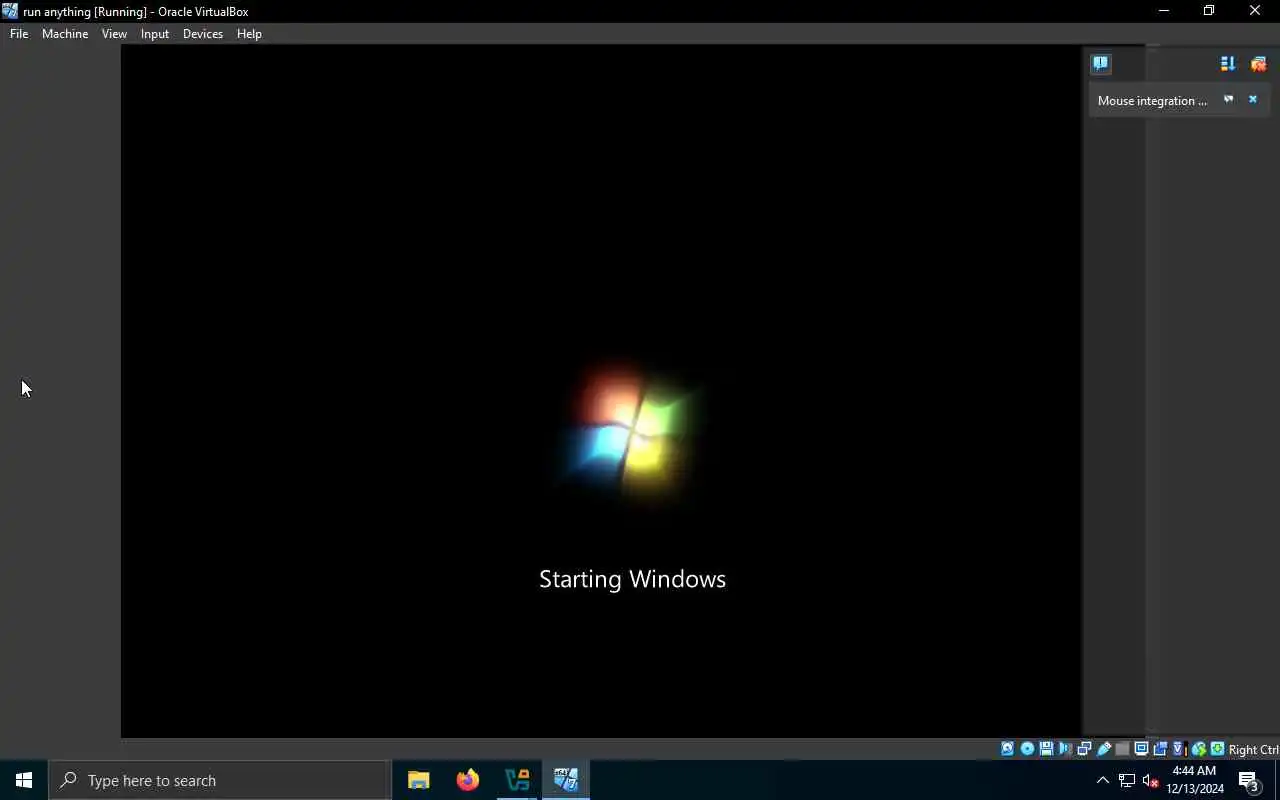This screenshot has width=1280, height=800.
Task: Open the Input menu
Action: click(x=155, y=34)
